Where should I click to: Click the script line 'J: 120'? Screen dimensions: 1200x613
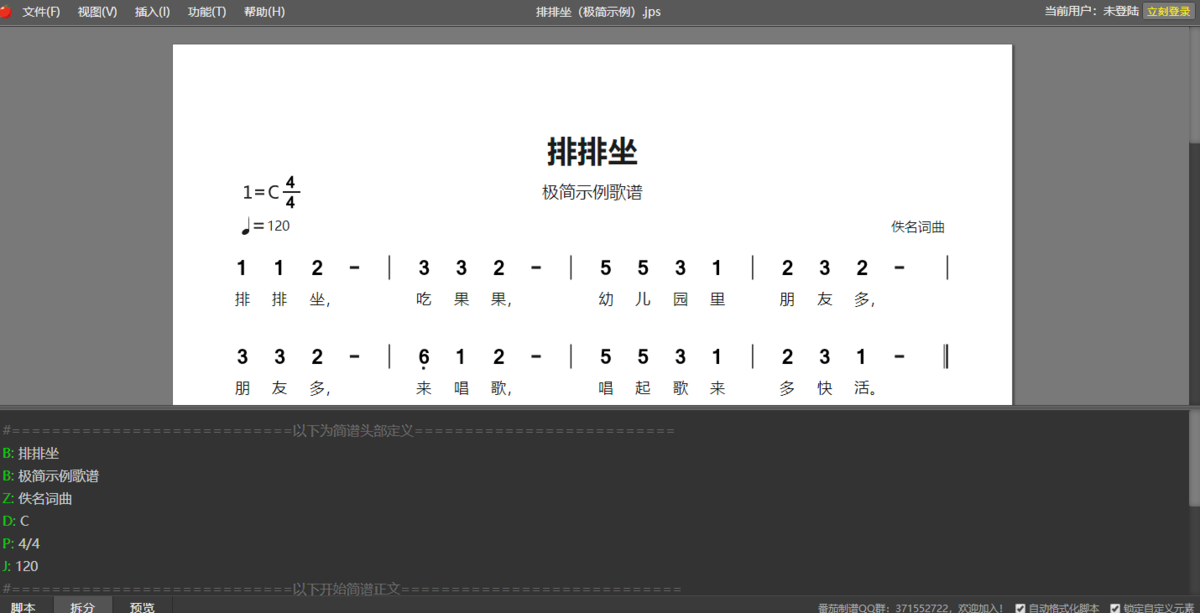(20, 566)
